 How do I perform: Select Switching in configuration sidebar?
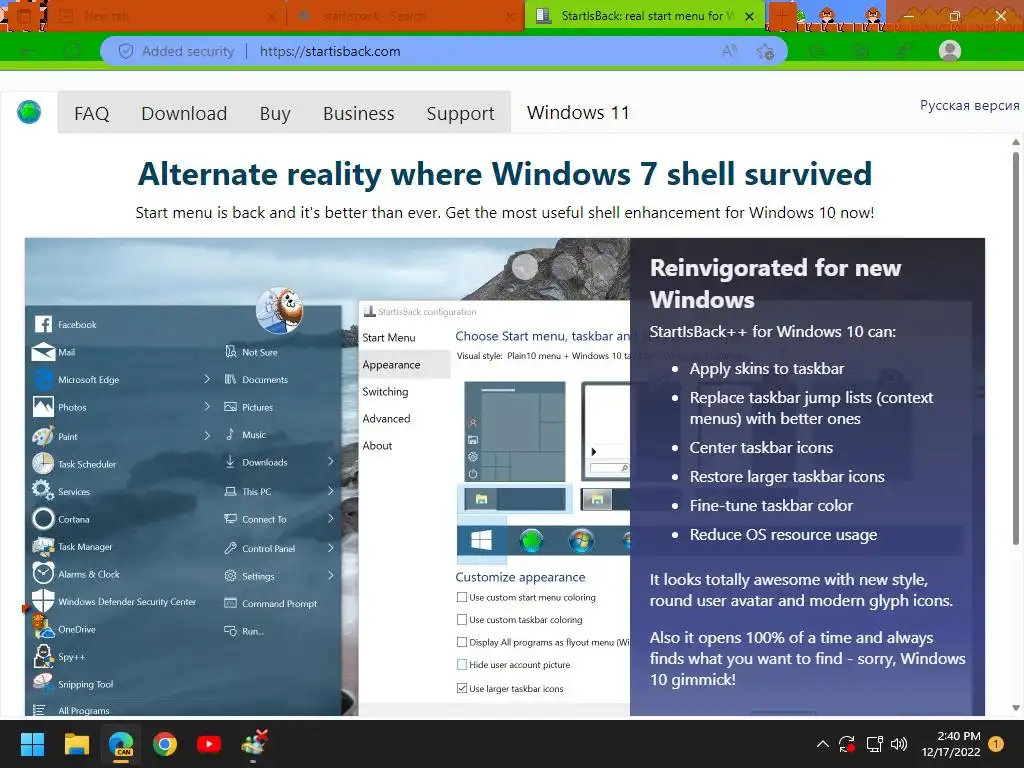[385, 392]
